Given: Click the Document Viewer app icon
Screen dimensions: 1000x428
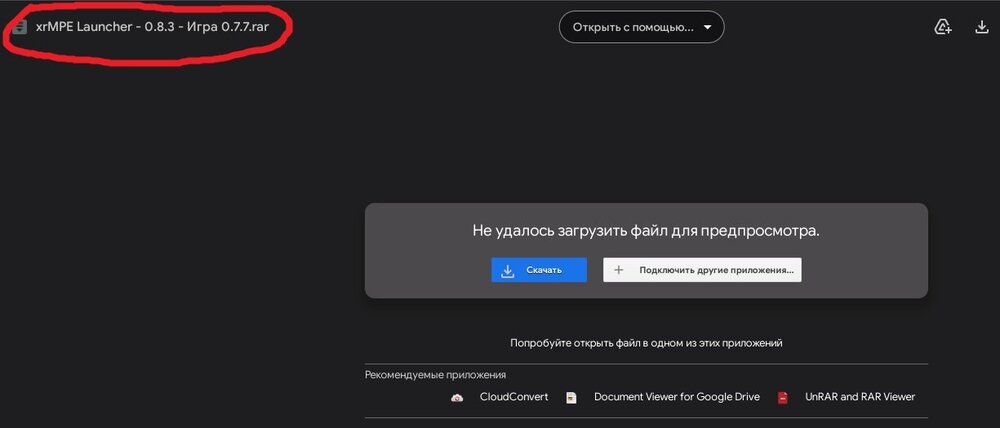Looking at the screenshot, I should pyautogui.click(x=571, y=397).
